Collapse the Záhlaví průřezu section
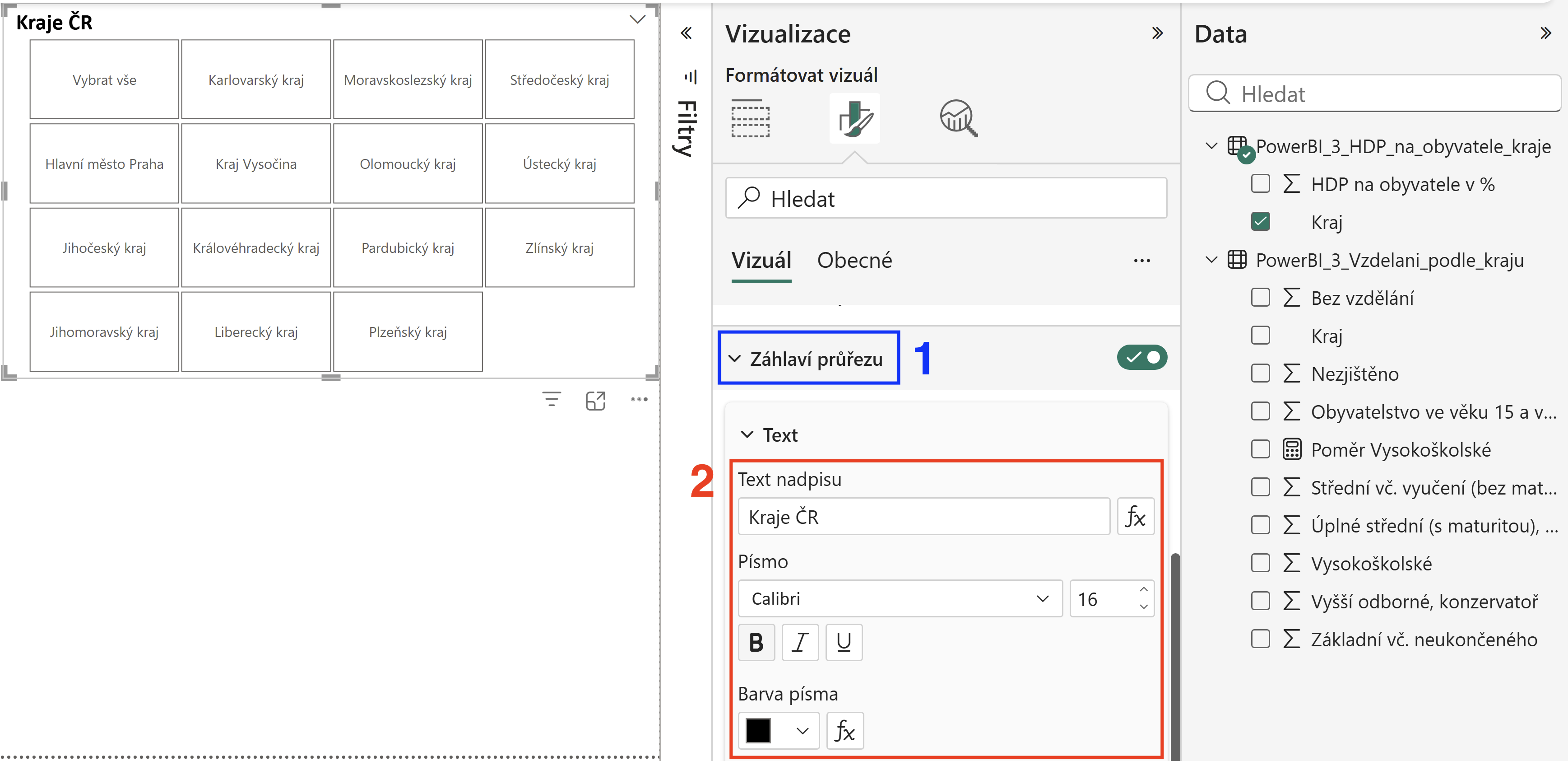This screenshot has width=1568, height=761. (x=735, y=359)
